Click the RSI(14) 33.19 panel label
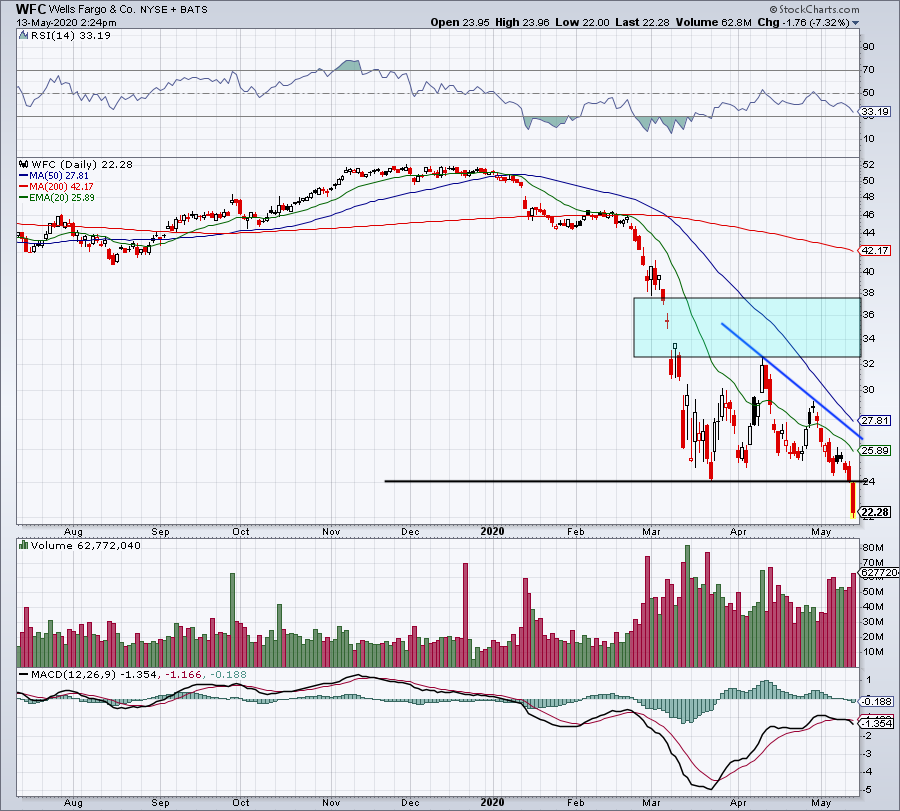The width and height of the screenshot is (900, 811). tap(71, 35)
